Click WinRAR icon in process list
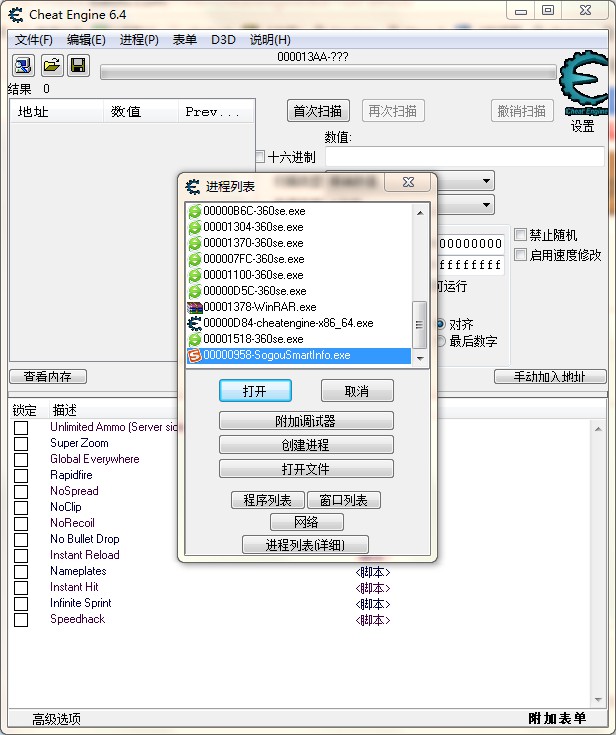 tap(195, 307)
